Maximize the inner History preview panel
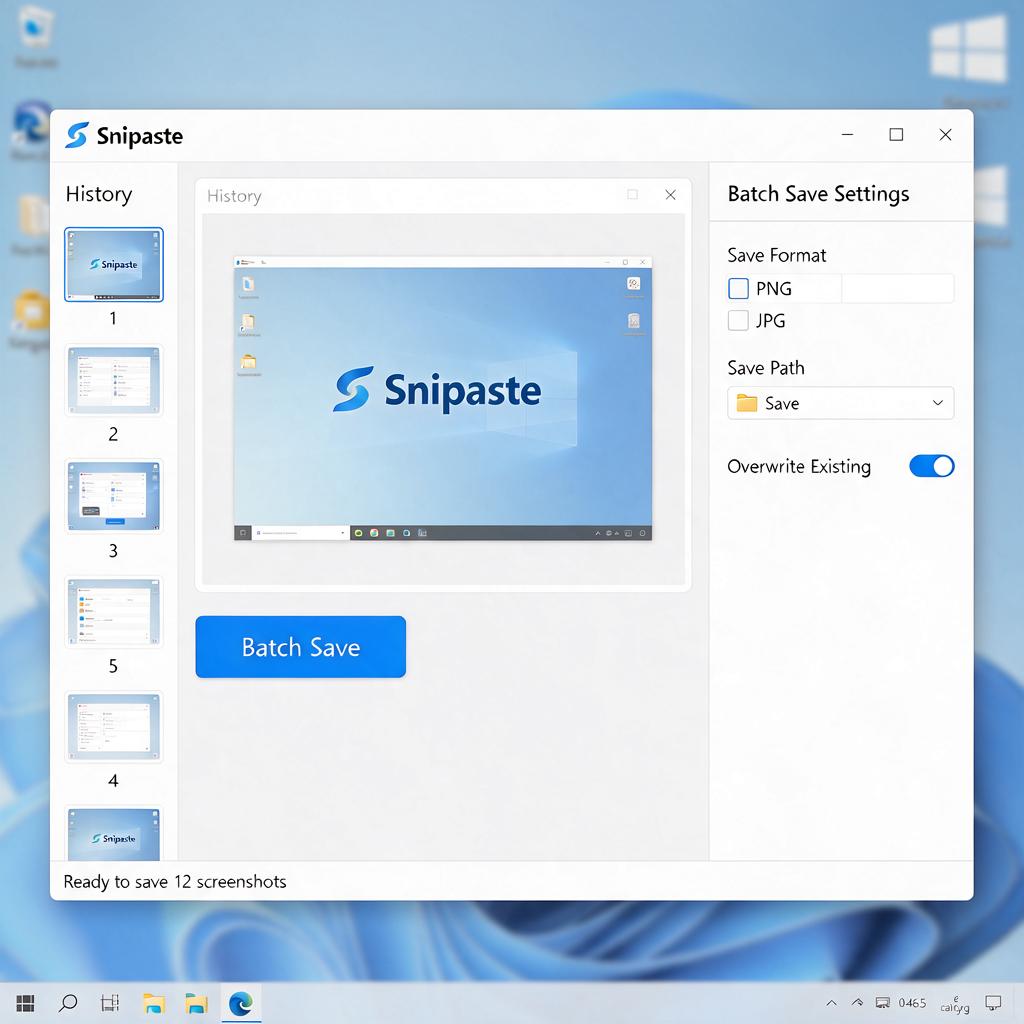 [632, 195]
